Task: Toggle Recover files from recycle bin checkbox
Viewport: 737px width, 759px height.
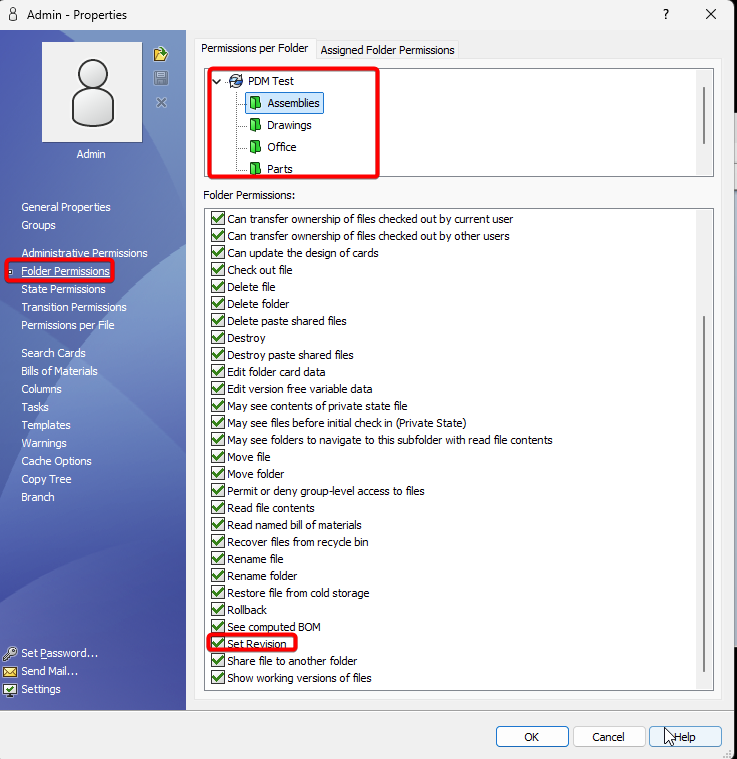Action: (x=218, y=541)
